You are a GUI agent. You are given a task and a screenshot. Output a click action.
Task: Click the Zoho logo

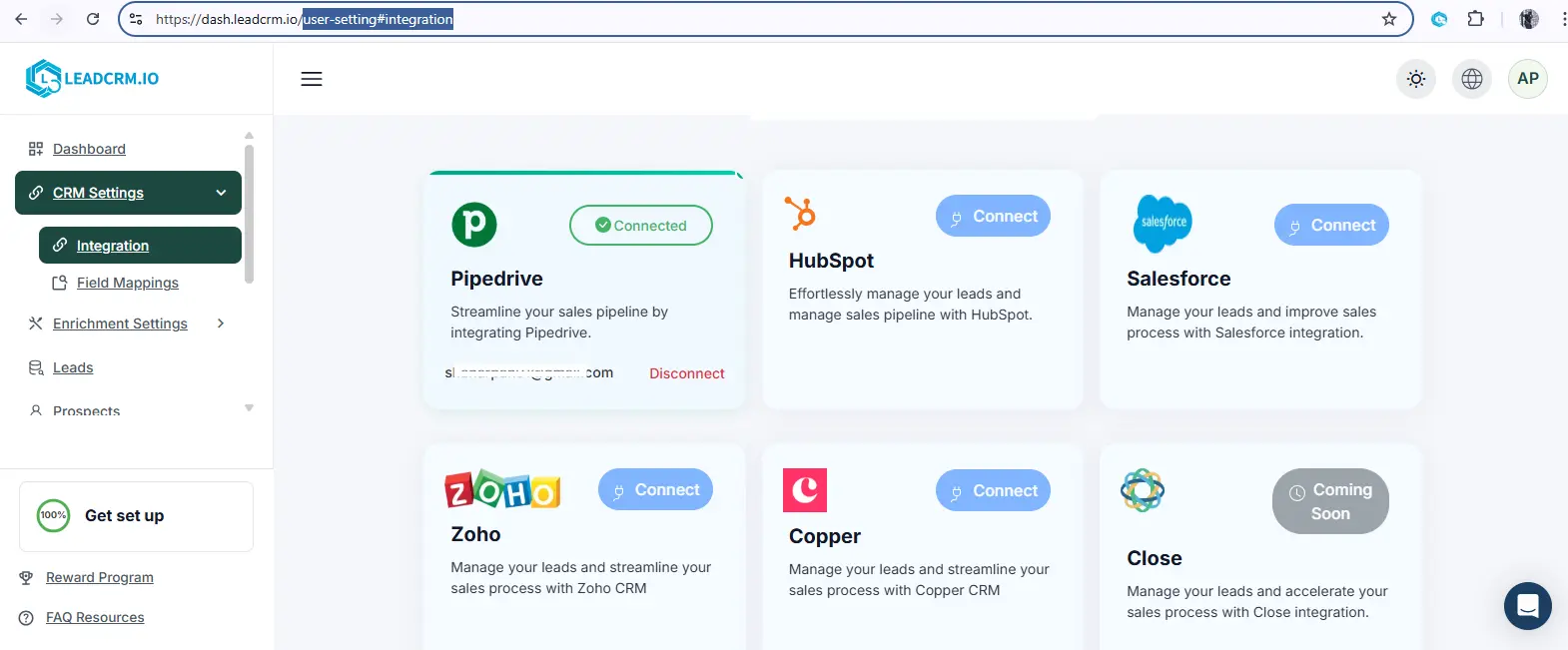click(x=502, y=489)
